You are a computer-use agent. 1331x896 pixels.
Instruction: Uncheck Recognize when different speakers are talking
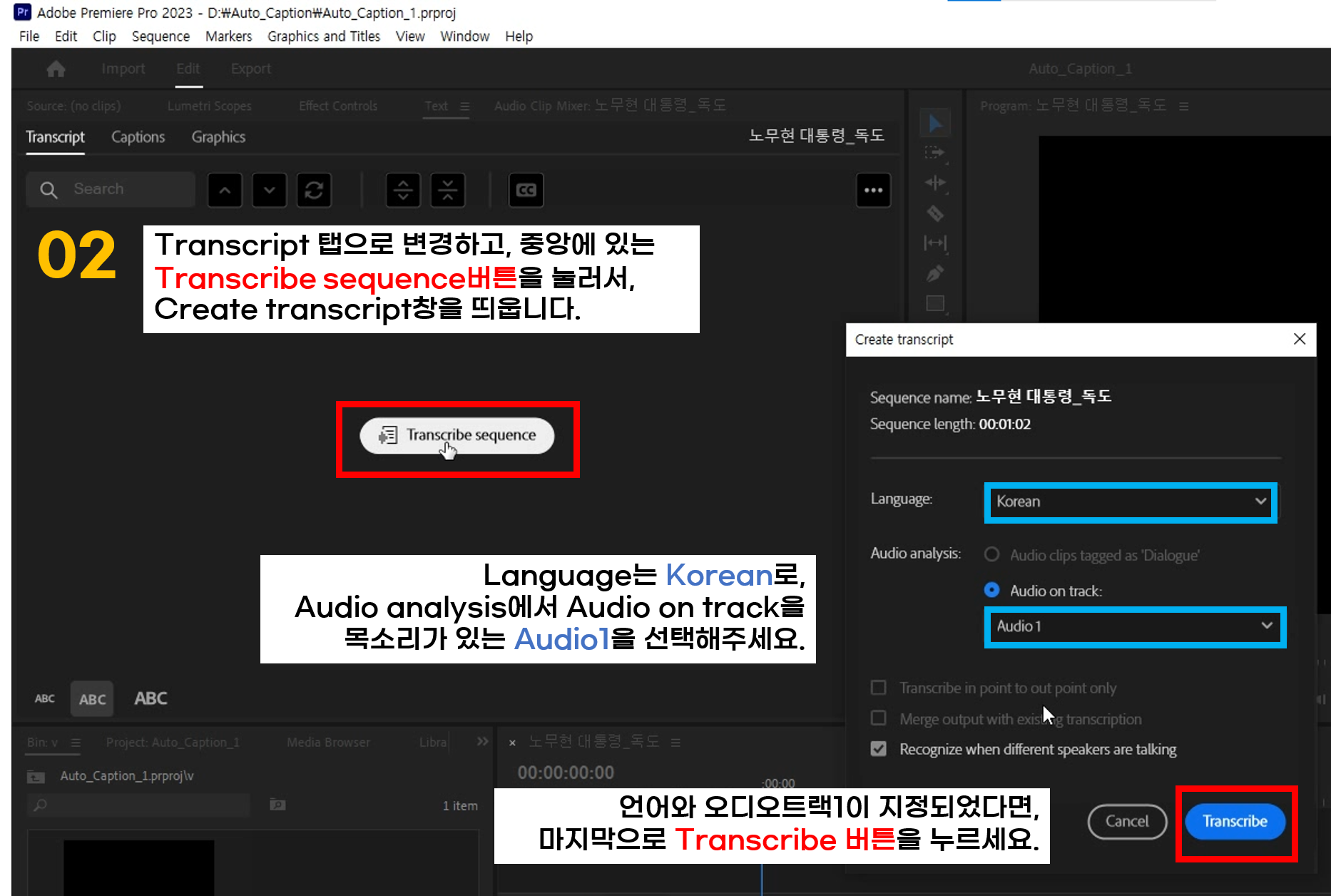pos(879,749)
